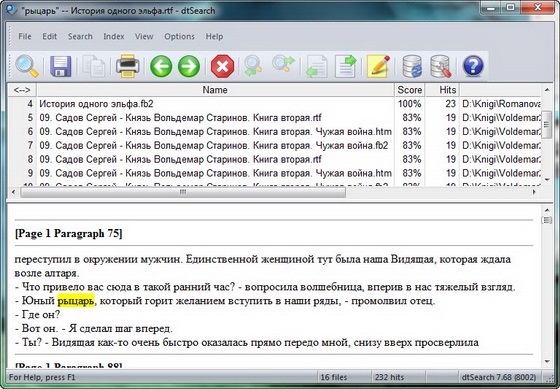Open the Options menu
This screenshot has height=389, width=560.
pos(179,36)
